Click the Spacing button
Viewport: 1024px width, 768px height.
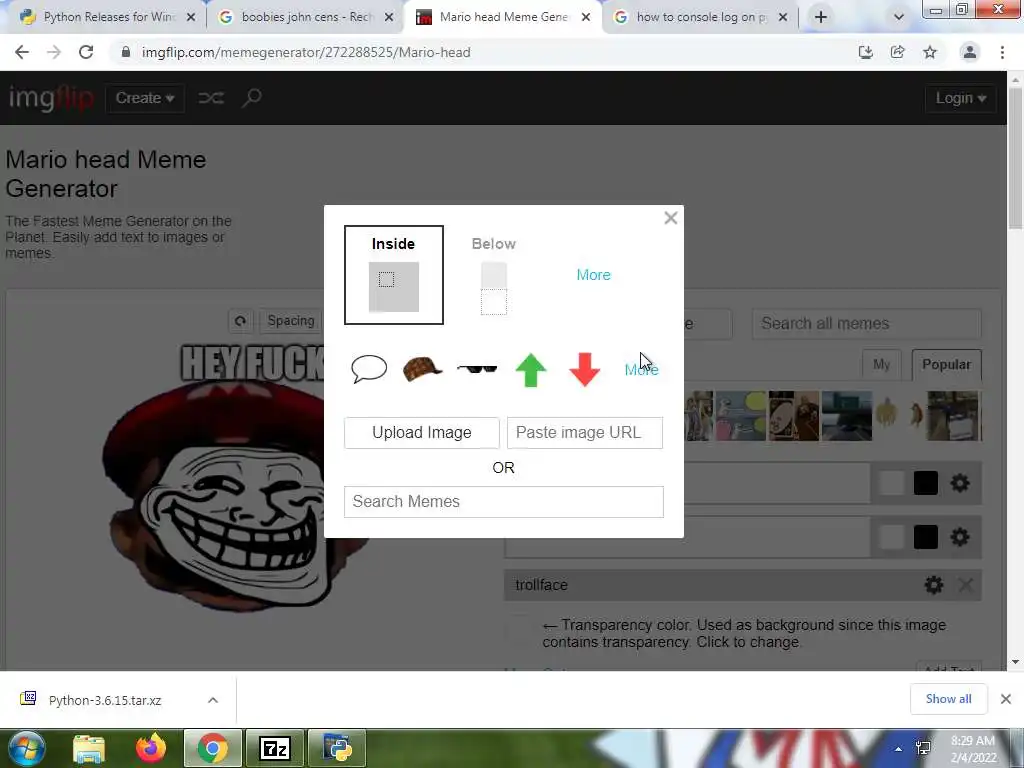tap(291, 321)
